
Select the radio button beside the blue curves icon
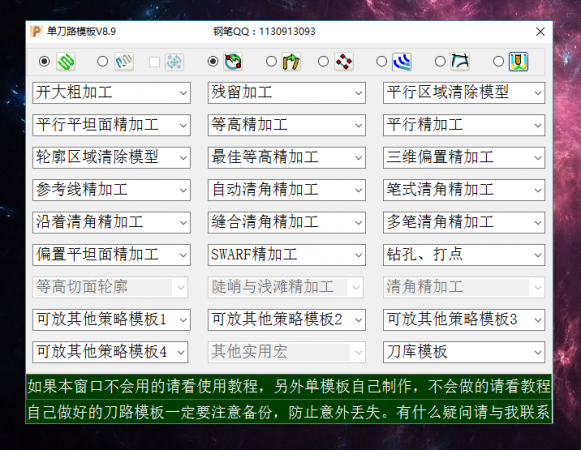381,62
